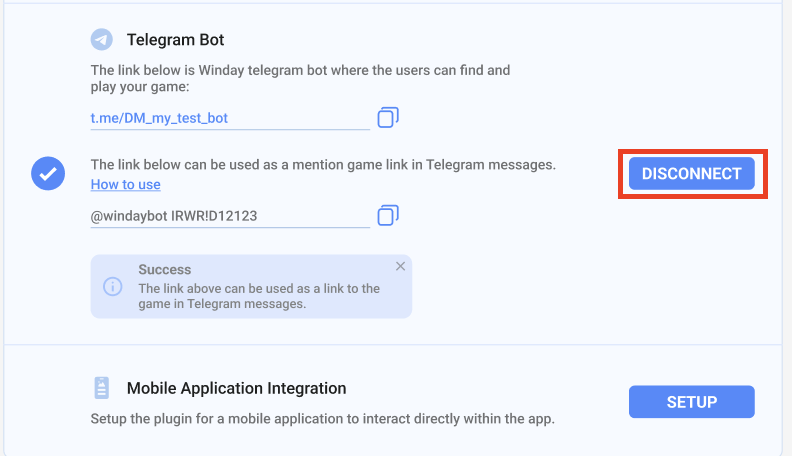Click the mobile phone integration icon
Viewport: 792px width, 456px height.
pos(102,388)
